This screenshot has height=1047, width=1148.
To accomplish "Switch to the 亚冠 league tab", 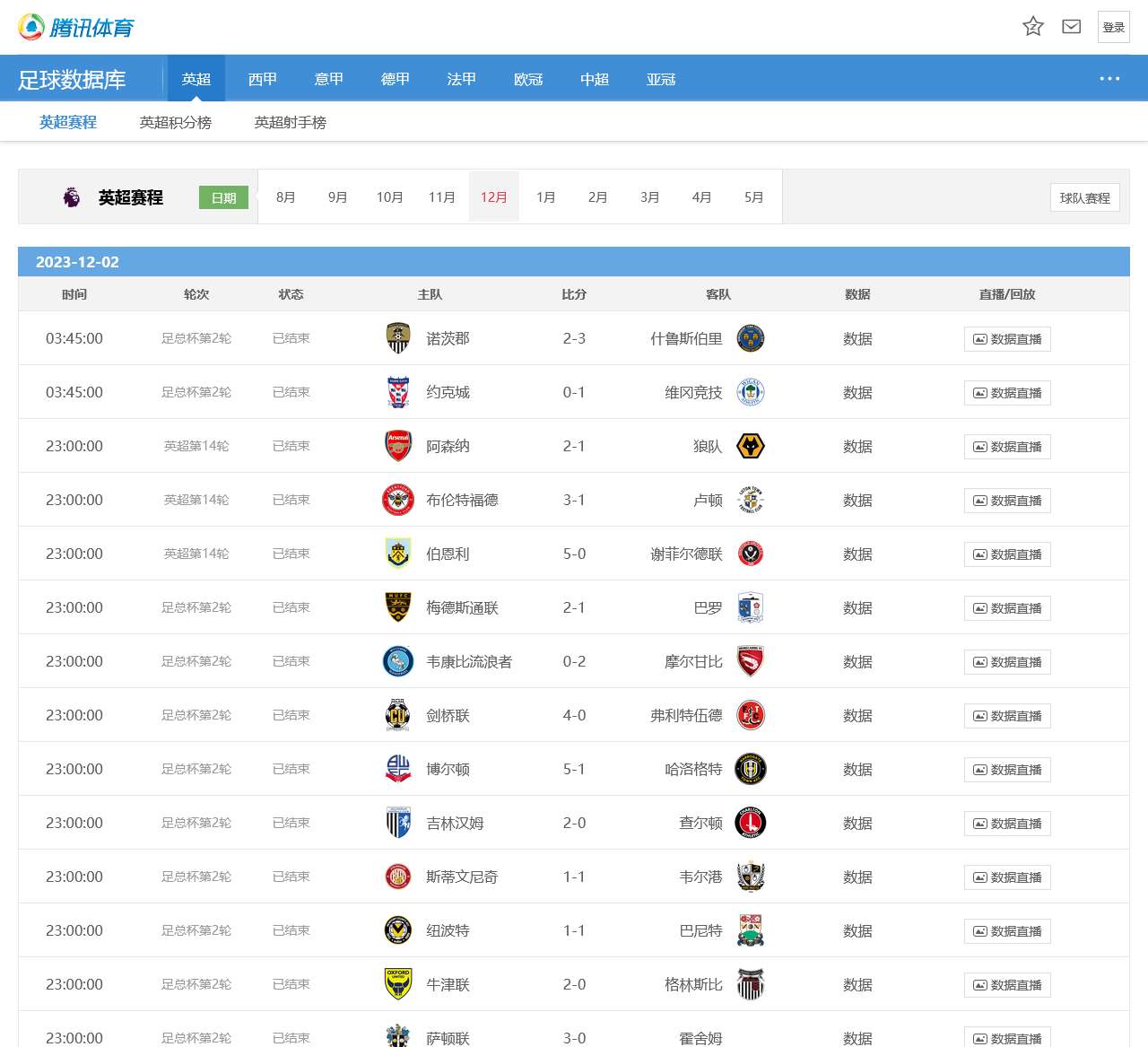I will click(661, 79).
